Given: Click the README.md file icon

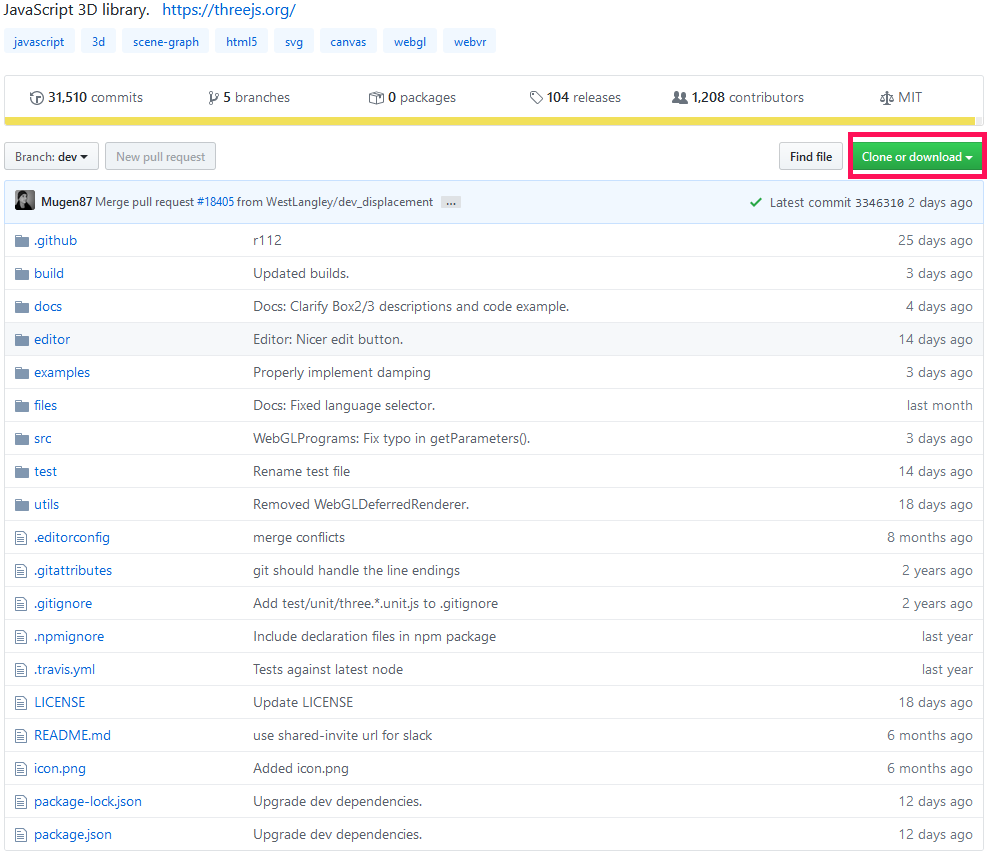Looking at the screenshot, I should click(21, 736).
